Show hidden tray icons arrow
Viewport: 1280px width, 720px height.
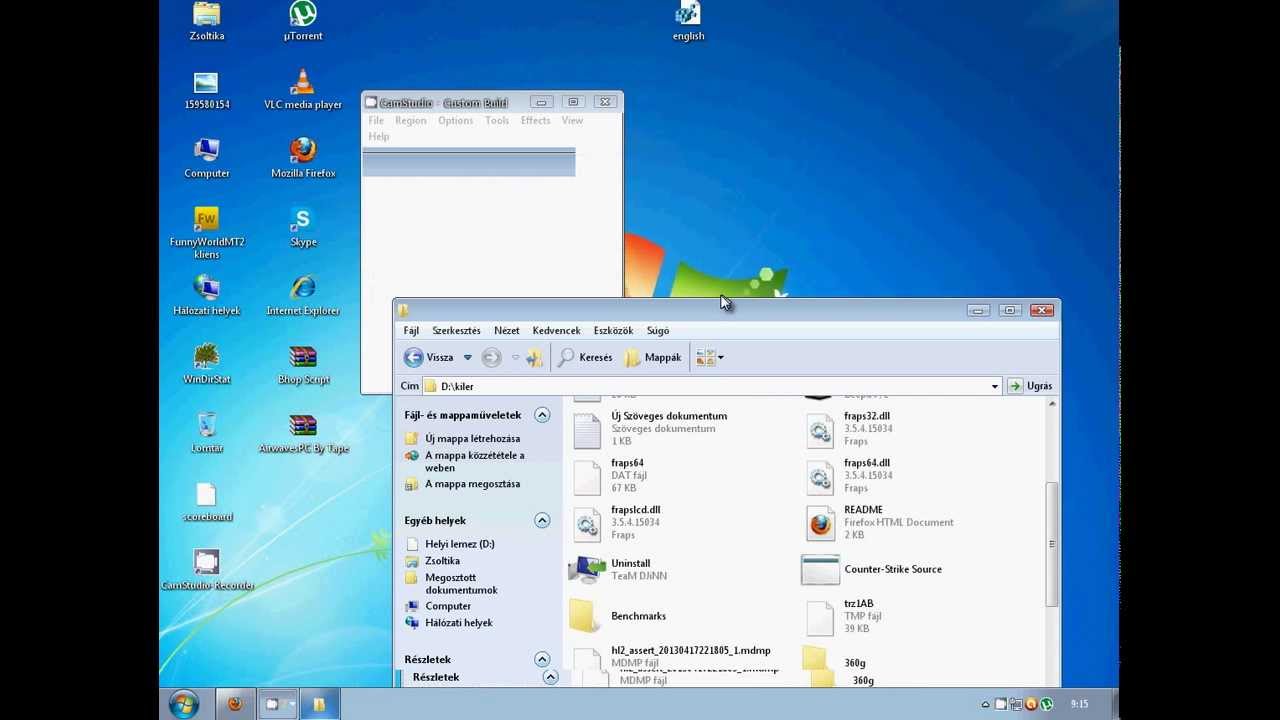pos(984,705)
